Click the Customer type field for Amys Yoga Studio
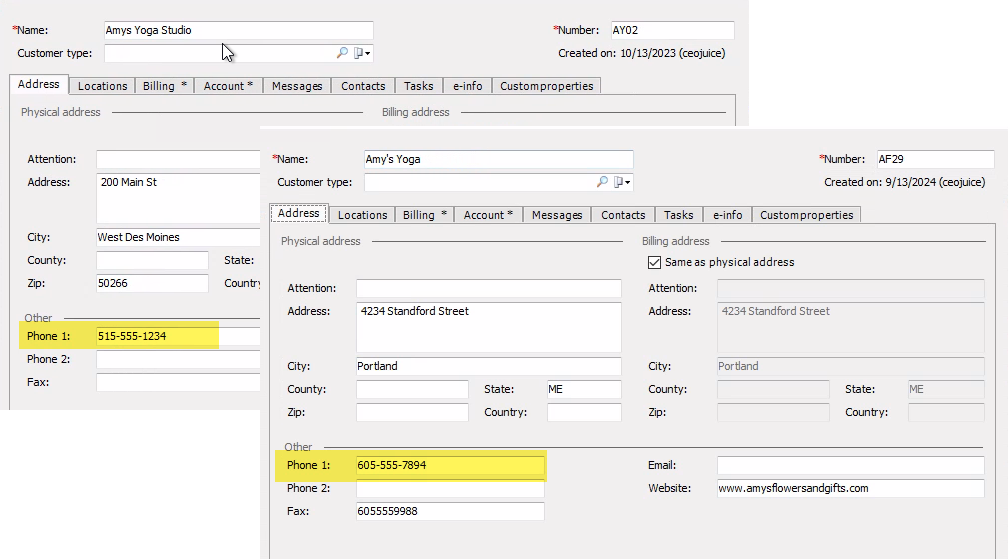1008x559 pixels. [x=238, y=53]
